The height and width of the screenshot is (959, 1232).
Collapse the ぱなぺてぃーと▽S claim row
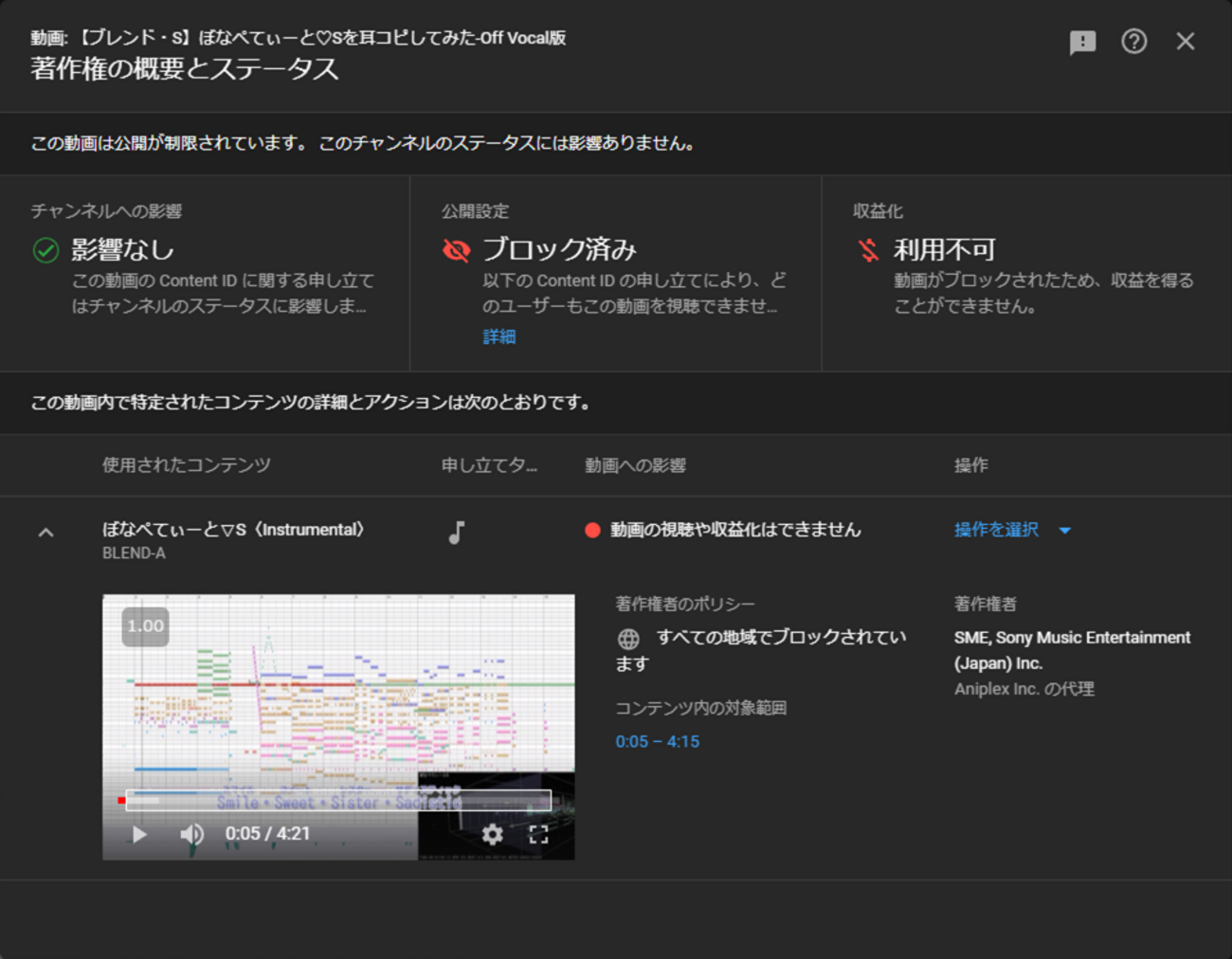click(x=45, y=533)
